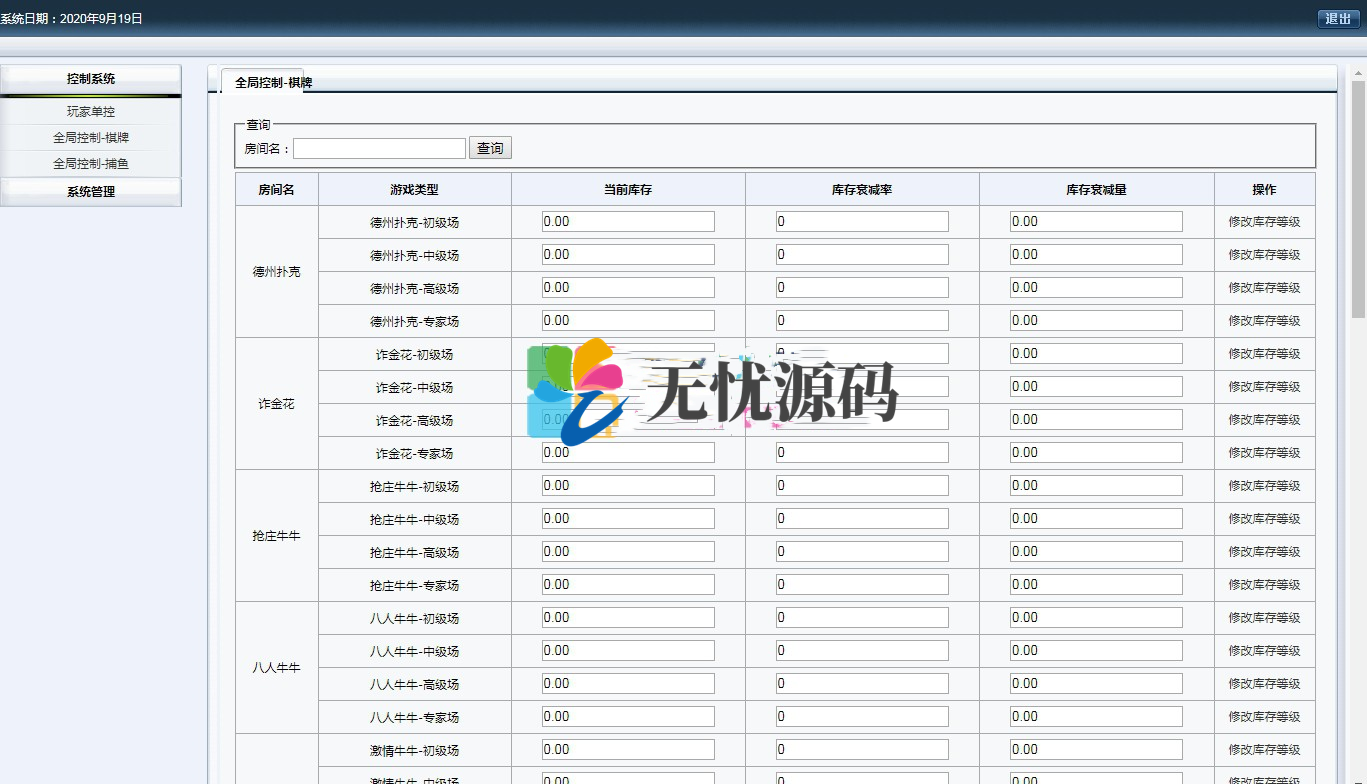The height and width of the screenshot is (784, 1367).
Task: Click 修改库存等级 for 德州扑克-初级场
Action: [1264, 221]
